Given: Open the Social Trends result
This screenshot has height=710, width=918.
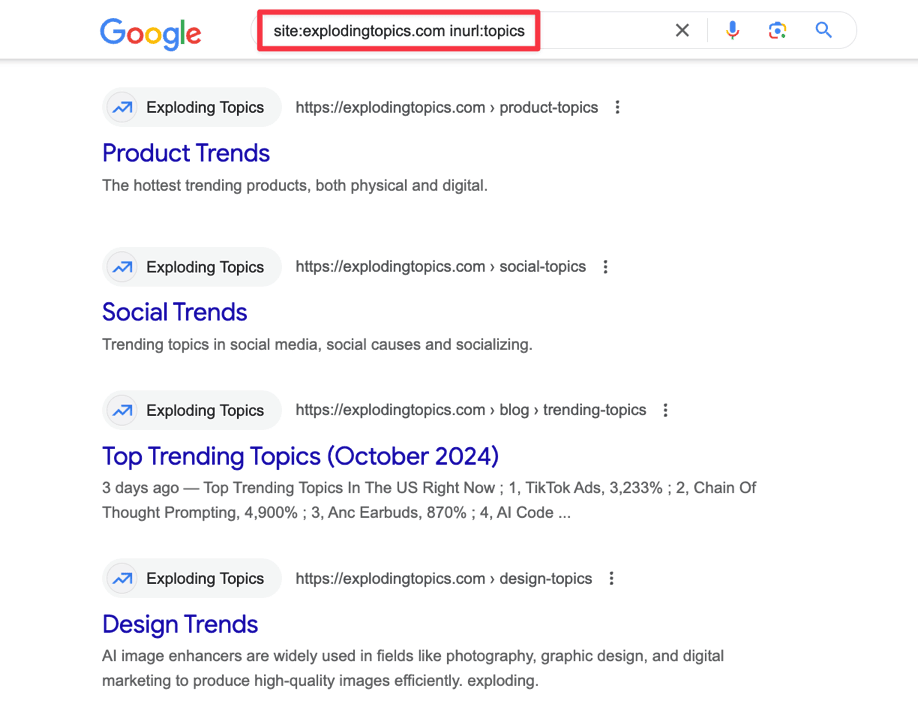Looking at the screenshot, I should 174,312.
